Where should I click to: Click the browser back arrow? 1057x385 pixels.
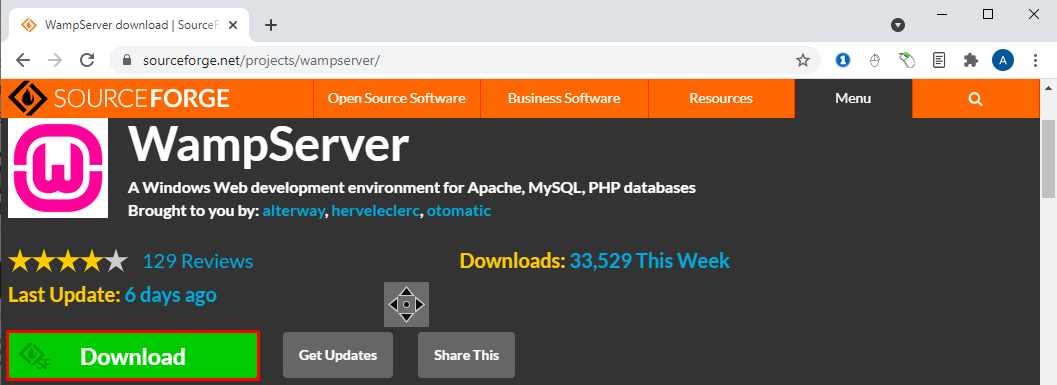pos(23,60)
